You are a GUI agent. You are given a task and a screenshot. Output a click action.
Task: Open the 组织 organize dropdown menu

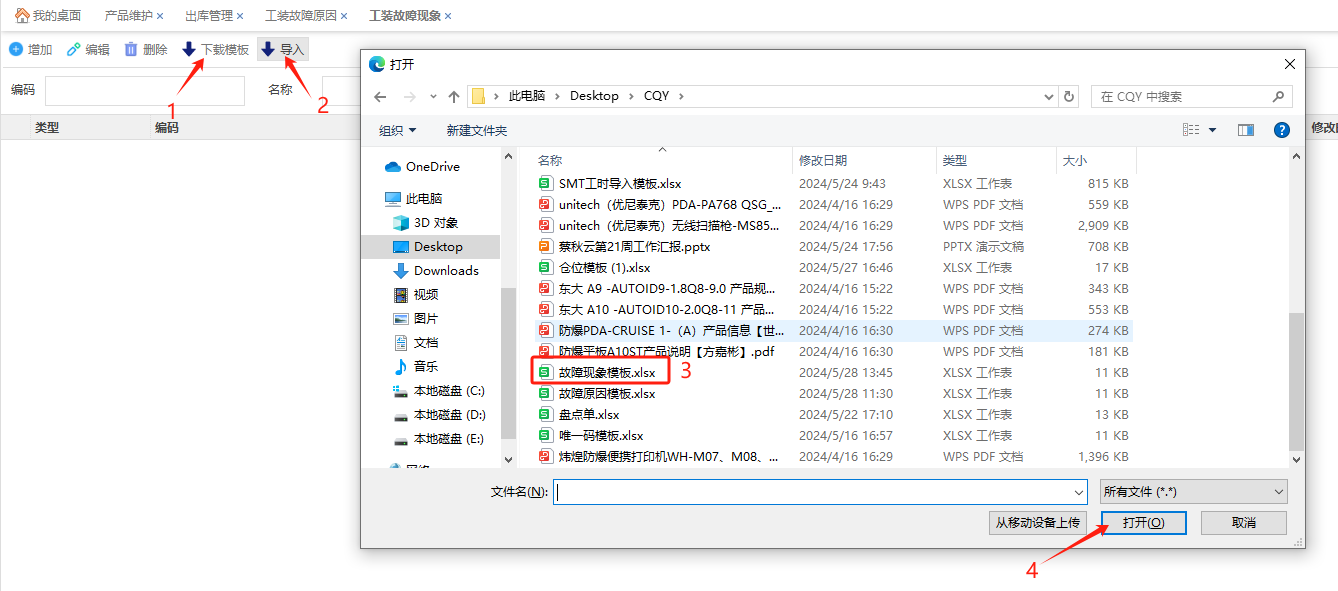pyautogui.click(x=397, y=131)
